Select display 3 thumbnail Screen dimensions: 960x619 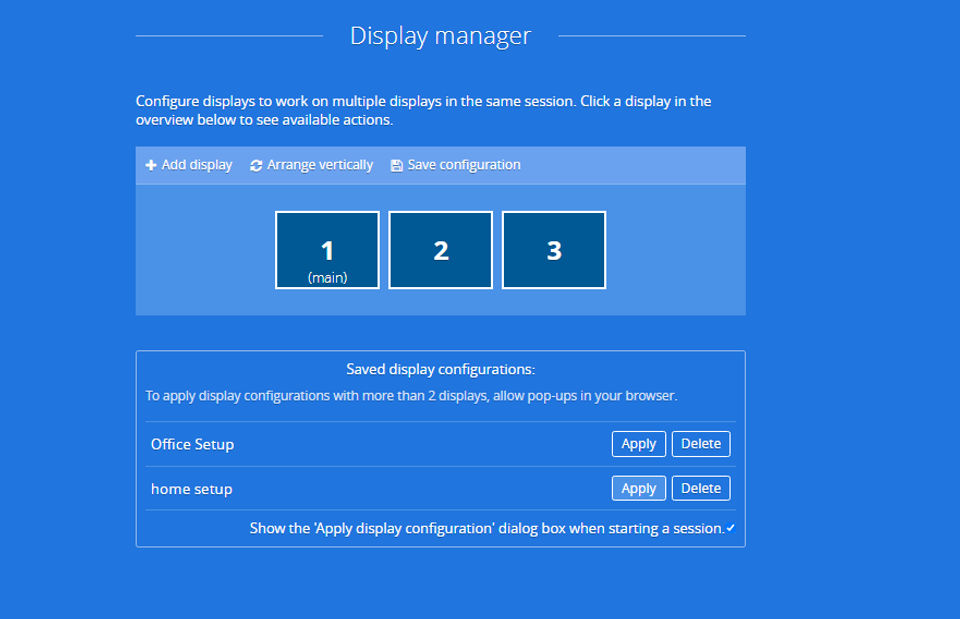click(x=554, y=250)
